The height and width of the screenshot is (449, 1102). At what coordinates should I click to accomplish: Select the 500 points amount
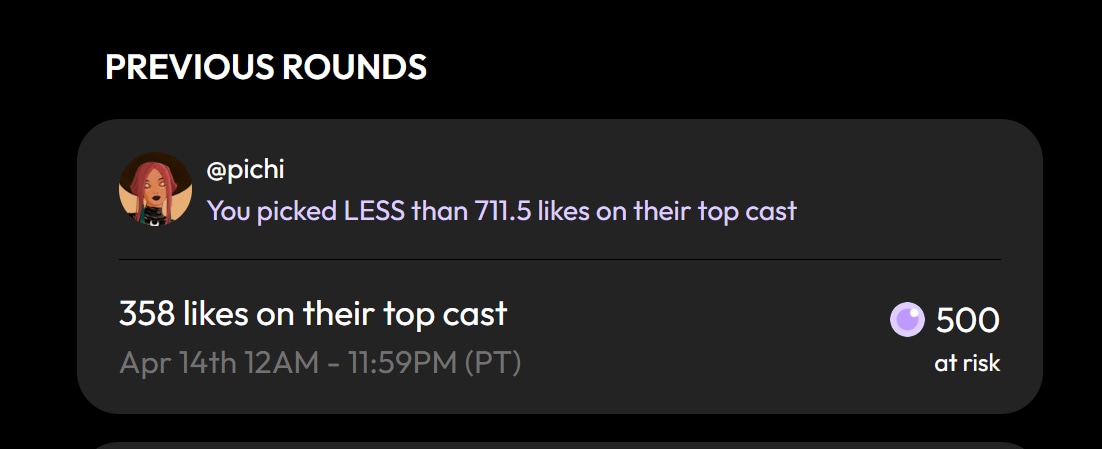tap(967, 320)
